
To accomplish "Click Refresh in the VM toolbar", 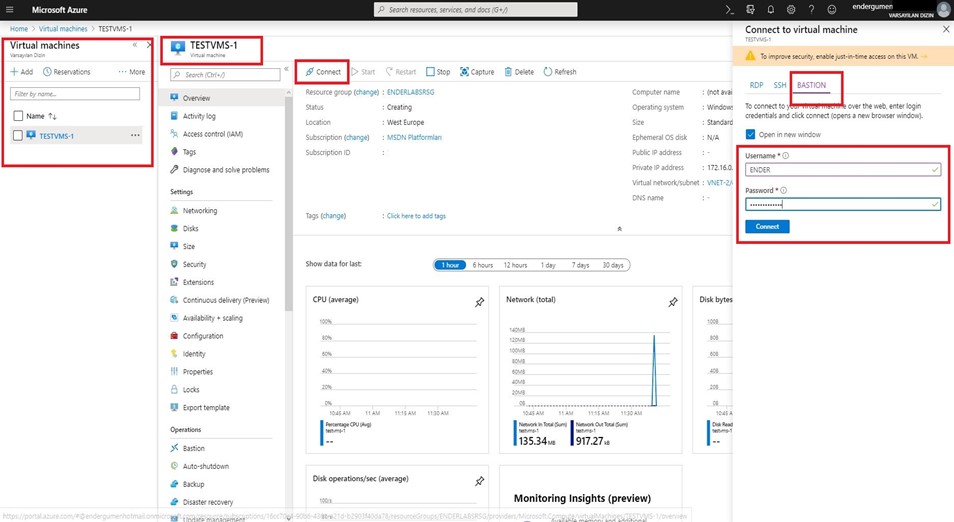I will pos(560,72).
